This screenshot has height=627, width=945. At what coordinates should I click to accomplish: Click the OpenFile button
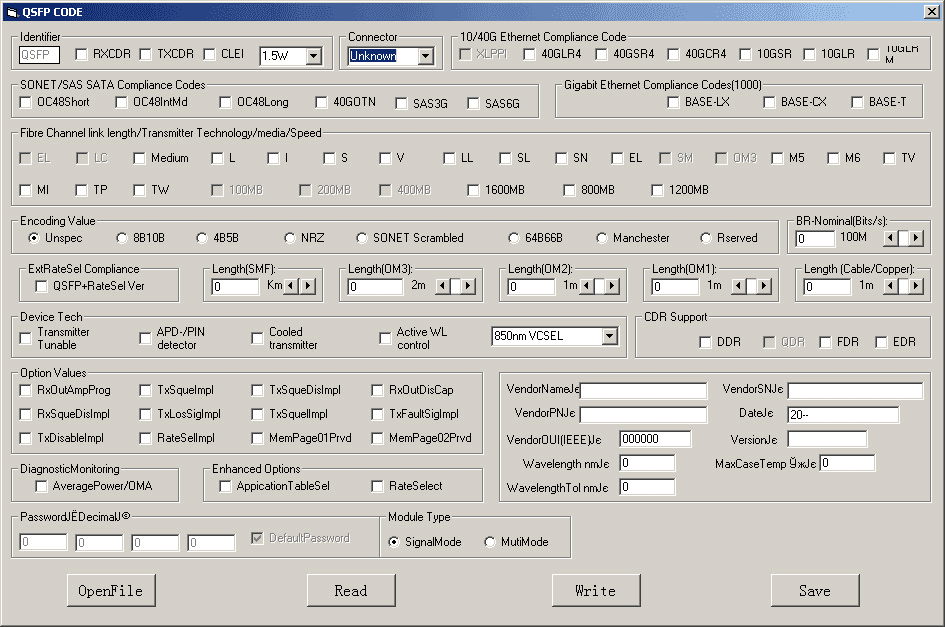[111, 590]
